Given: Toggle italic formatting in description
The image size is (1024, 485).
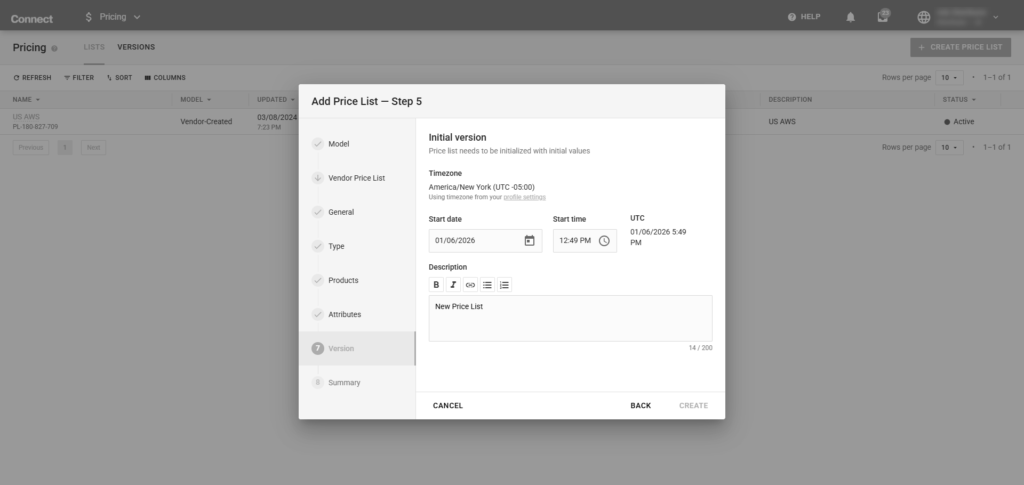Looking at the screenshot, I should 453,285.
